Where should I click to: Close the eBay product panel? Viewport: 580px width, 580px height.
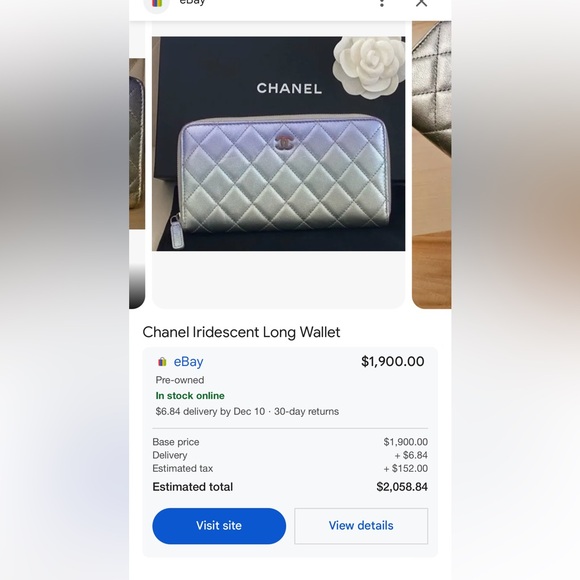point(421,3)
